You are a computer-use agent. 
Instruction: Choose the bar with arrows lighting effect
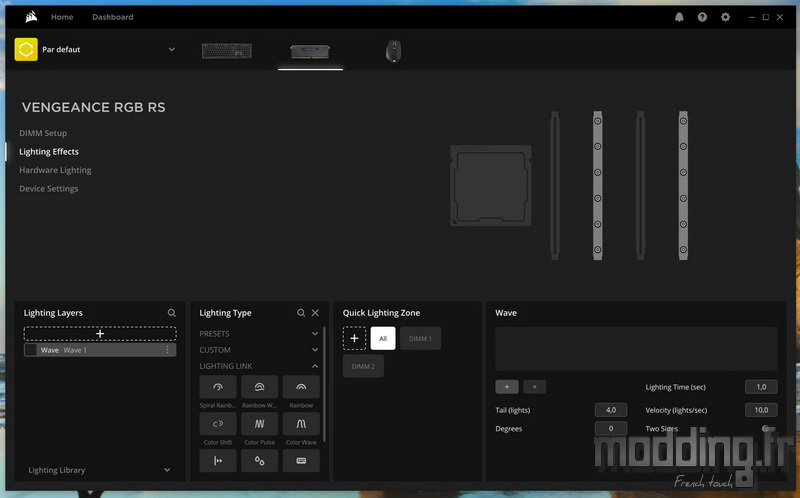coord(218,461)
